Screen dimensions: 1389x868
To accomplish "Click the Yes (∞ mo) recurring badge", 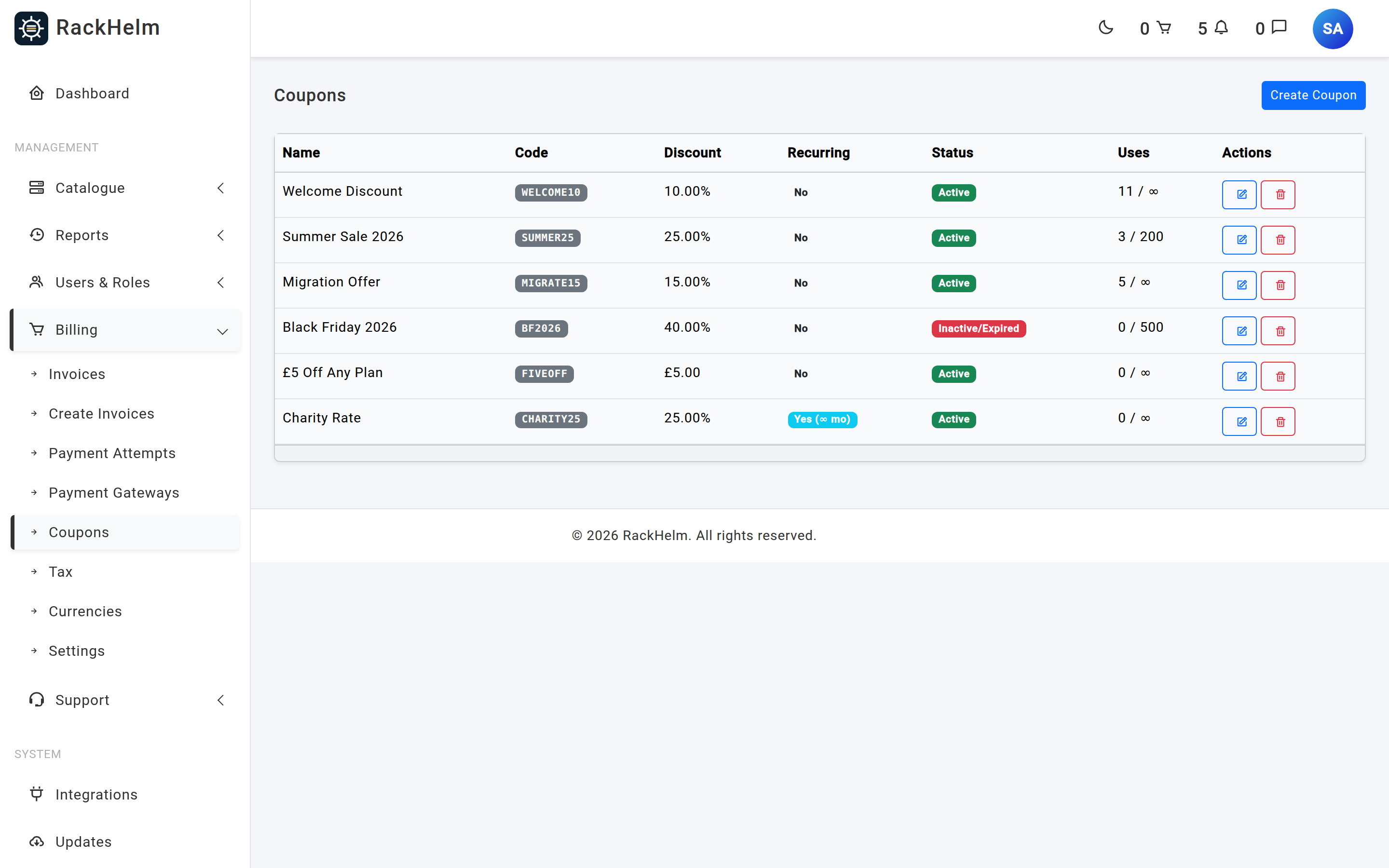I will pyautogui.click(x=822, y=419).
